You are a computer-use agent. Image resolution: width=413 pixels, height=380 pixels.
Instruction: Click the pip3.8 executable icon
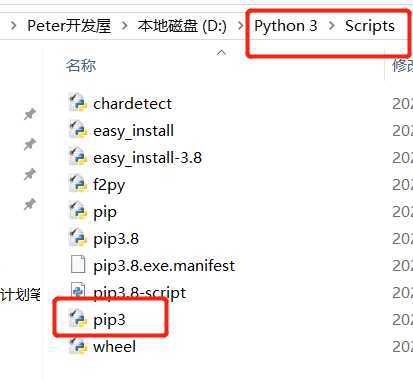pyautogui.click(x=78, y=237)
